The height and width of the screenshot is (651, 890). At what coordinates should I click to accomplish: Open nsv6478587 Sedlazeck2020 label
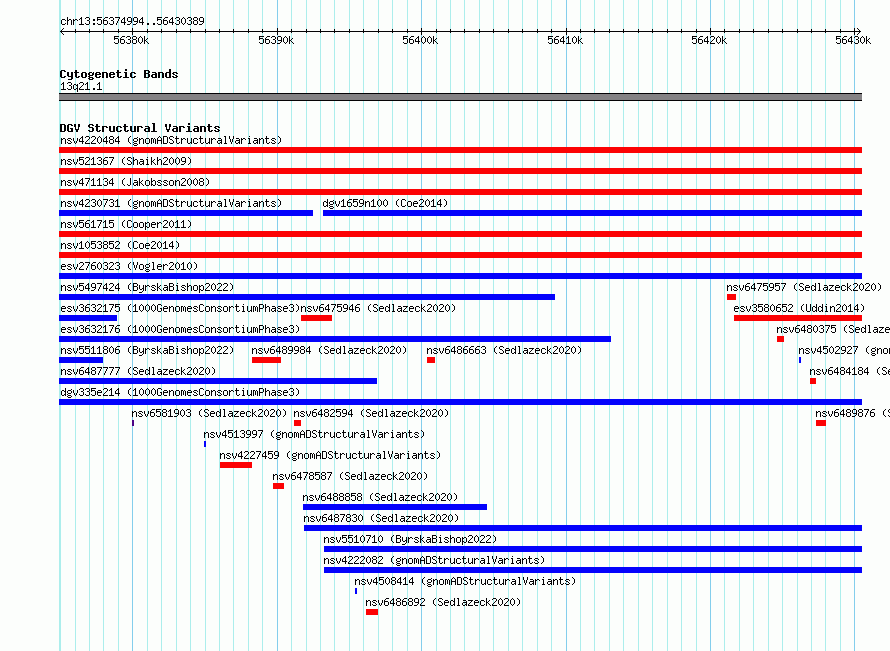coord(350,476)
